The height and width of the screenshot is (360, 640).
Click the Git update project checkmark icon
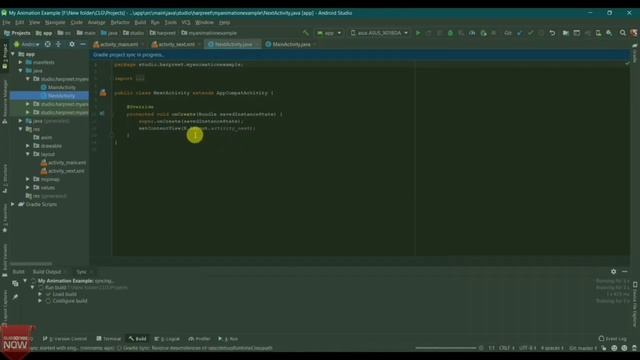520,33
